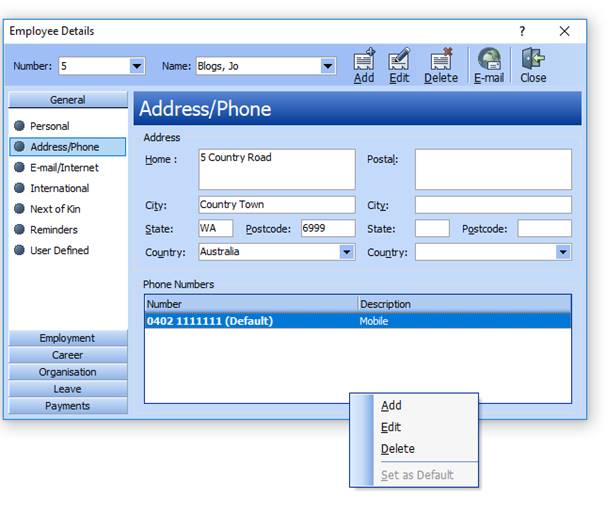Click the Add record toolbar icon

(x=364, y=66)
